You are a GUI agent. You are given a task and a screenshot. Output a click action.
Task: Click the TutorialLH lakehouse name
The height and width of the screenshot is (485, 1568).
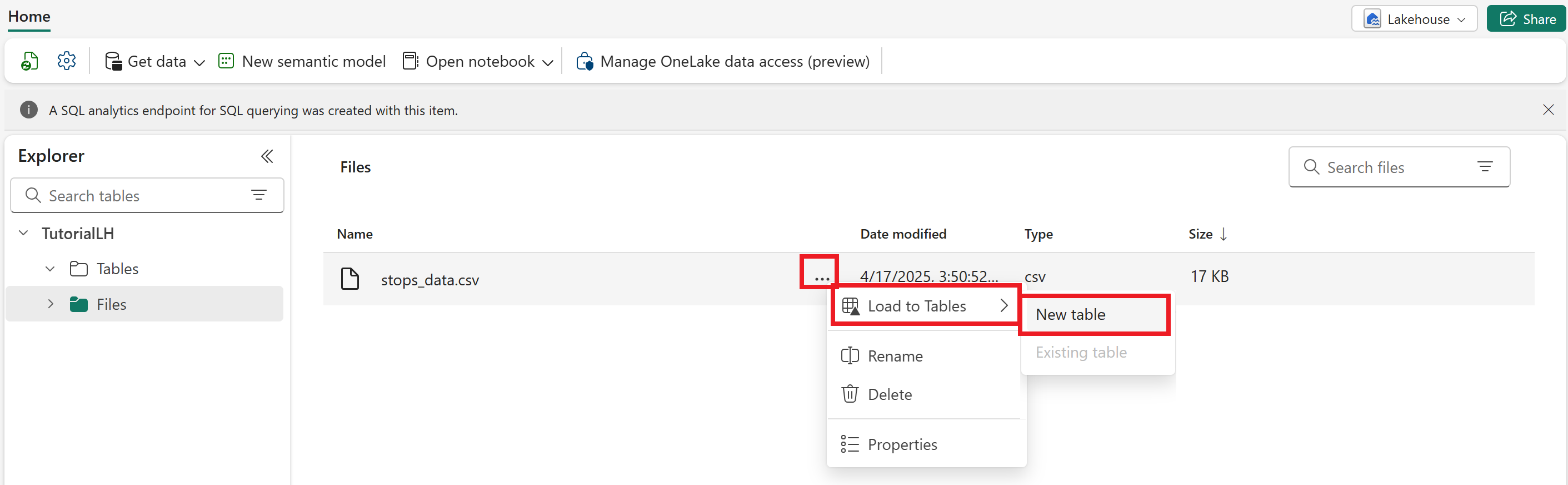pyautogui.click(x=77, y=234)
